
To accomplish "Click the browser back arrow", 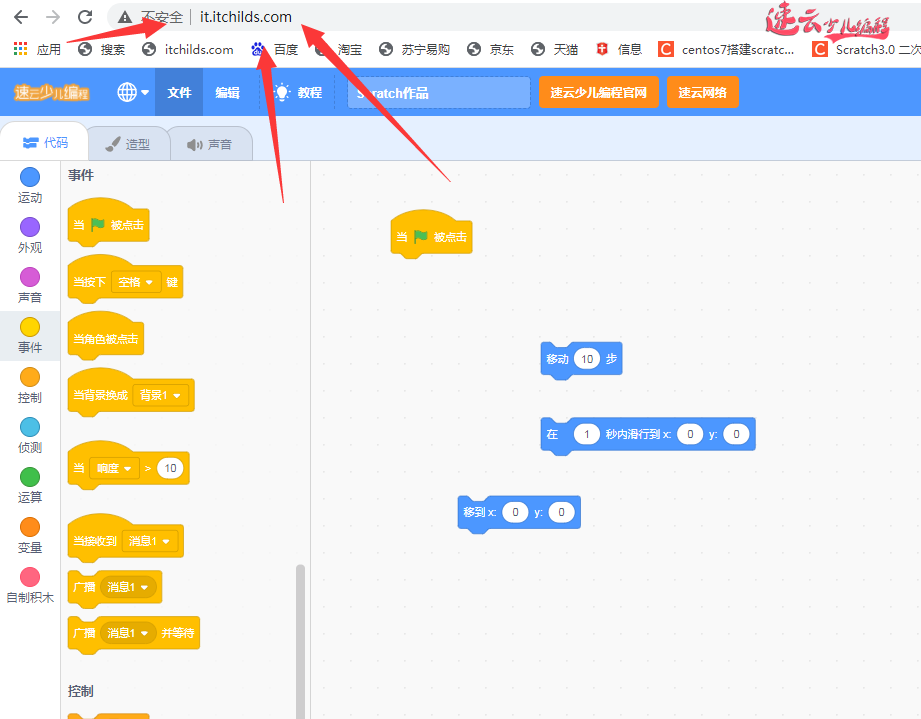I will pyautogui.click(x=20, y=17).
